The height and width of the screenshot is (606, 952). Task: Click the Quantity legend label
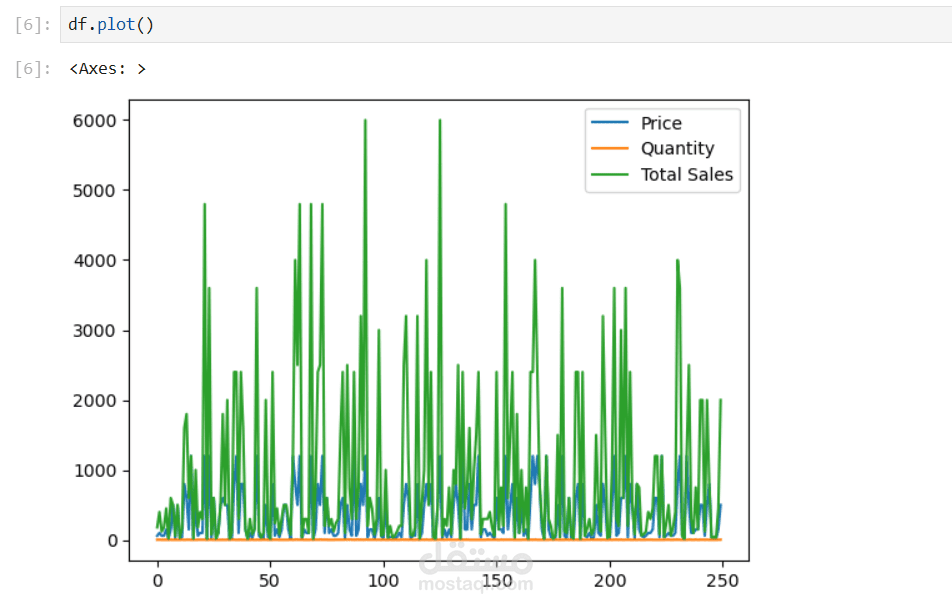(x=678, y=149)
